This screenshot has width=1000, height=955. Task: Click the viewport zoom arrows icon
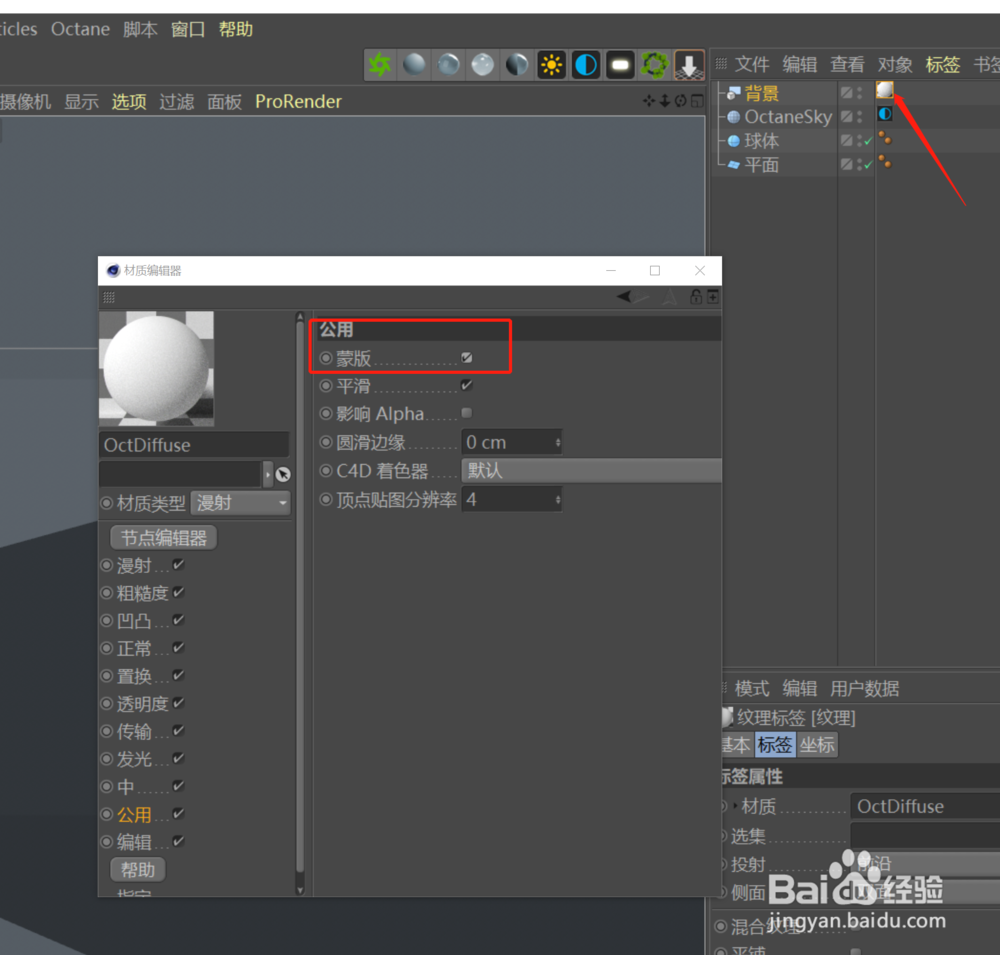point(665,101)
